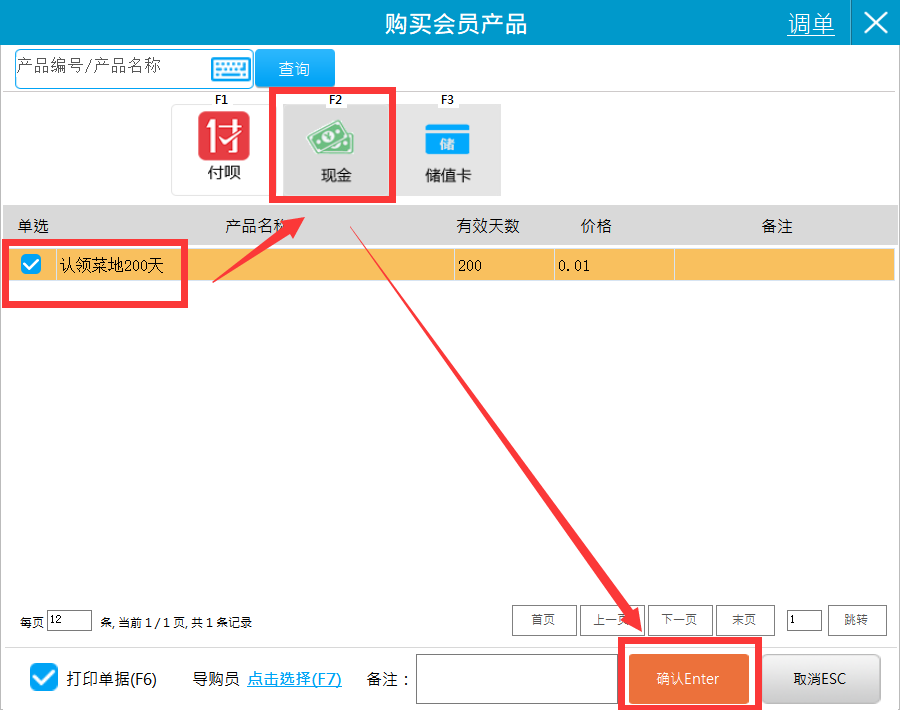The width and height of the screenshot is (900, 710).
Task: Focus the product number/name search field
Action: point(110,69)
